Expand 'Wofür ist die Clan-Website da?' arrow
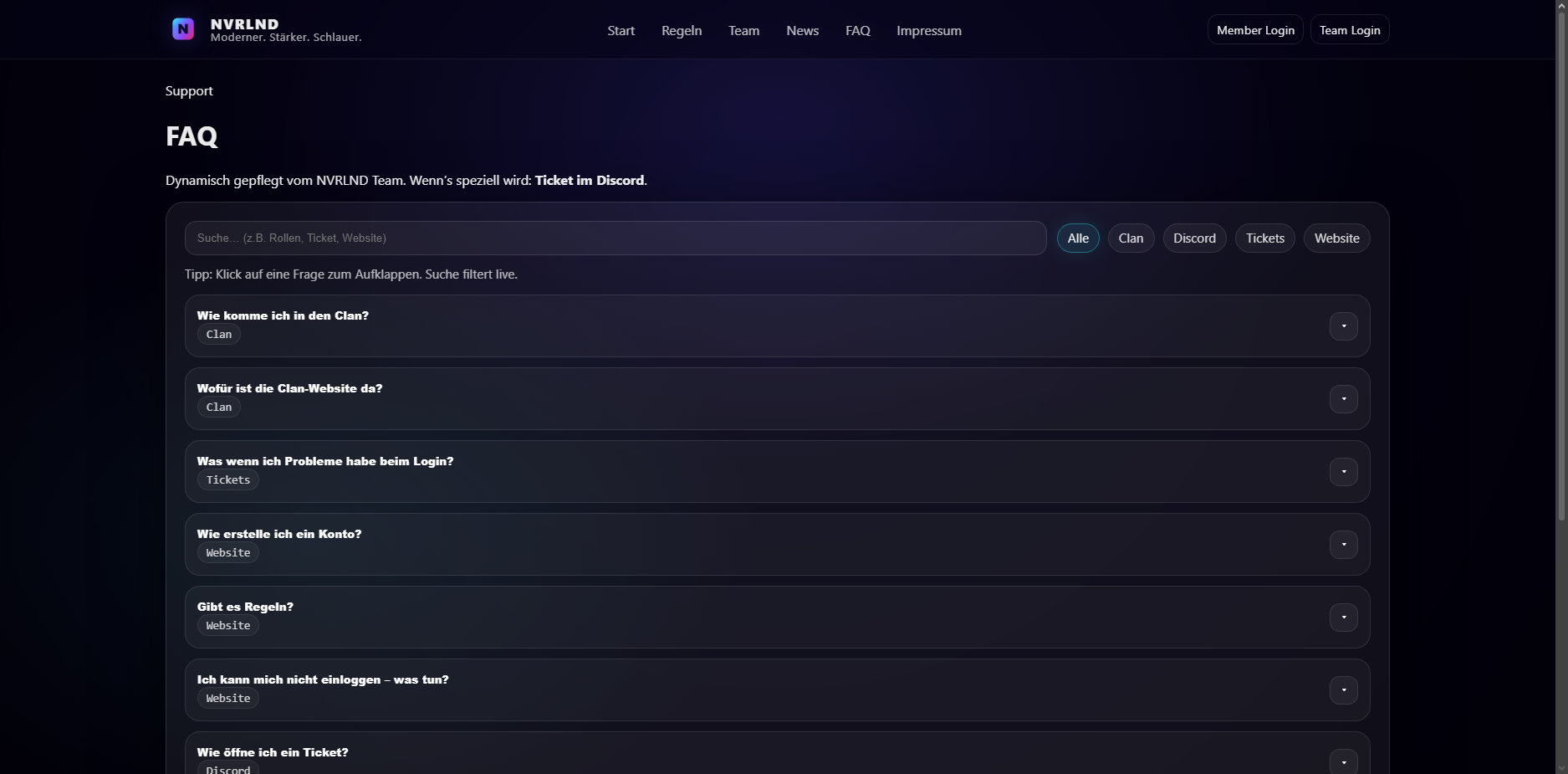Viewport: 1568px width, 774px height. click(x=1343, y=399)
